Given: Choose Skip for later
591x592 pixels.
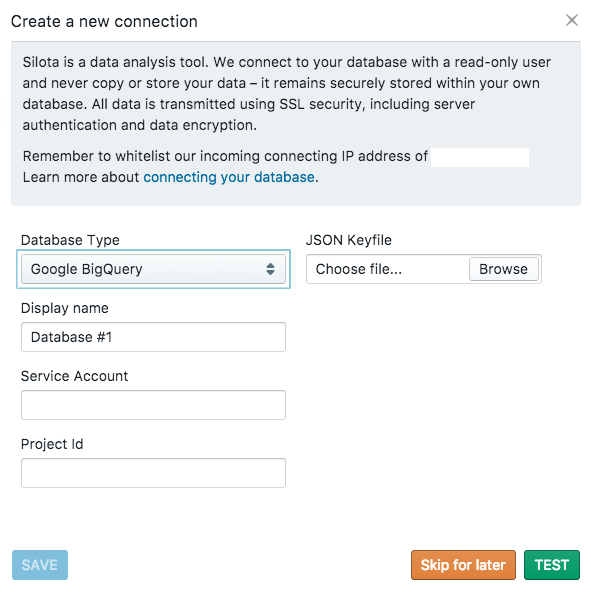Looking at the screenshot, I should pos(463,565).
